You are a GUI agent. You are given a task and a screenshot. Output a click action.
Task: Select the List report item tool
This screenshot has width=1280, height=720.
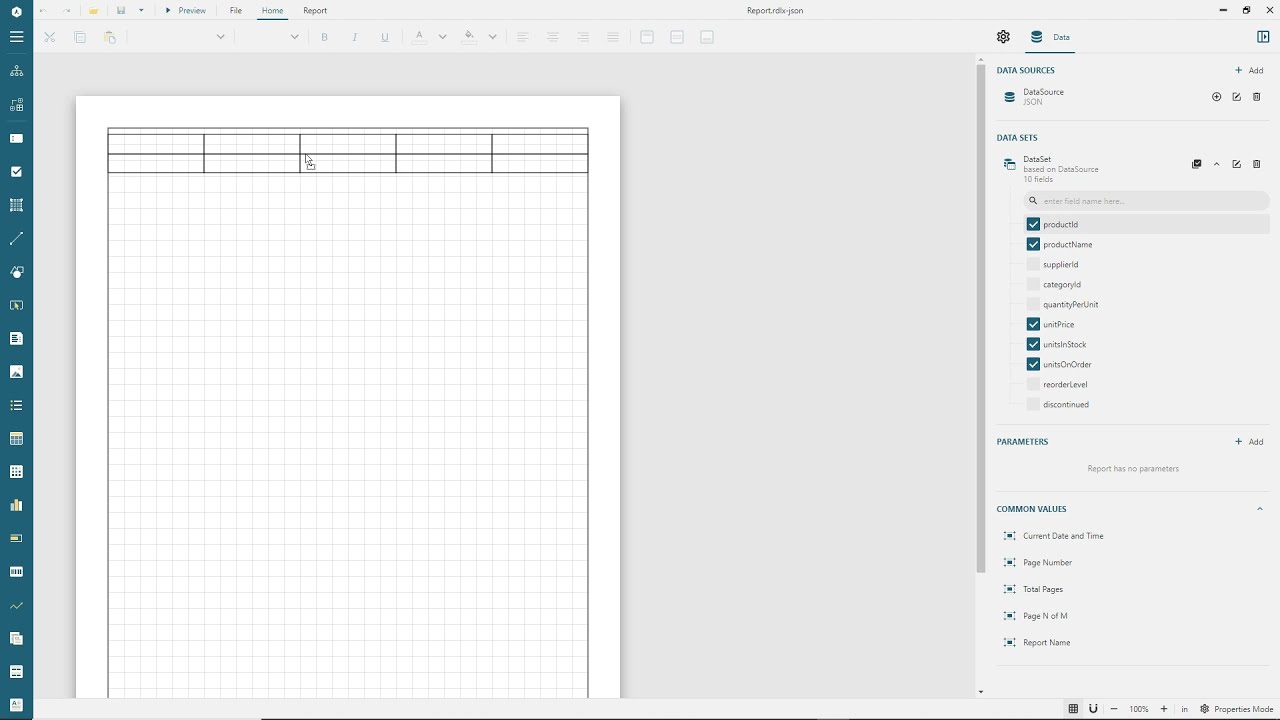click(16, 405)
